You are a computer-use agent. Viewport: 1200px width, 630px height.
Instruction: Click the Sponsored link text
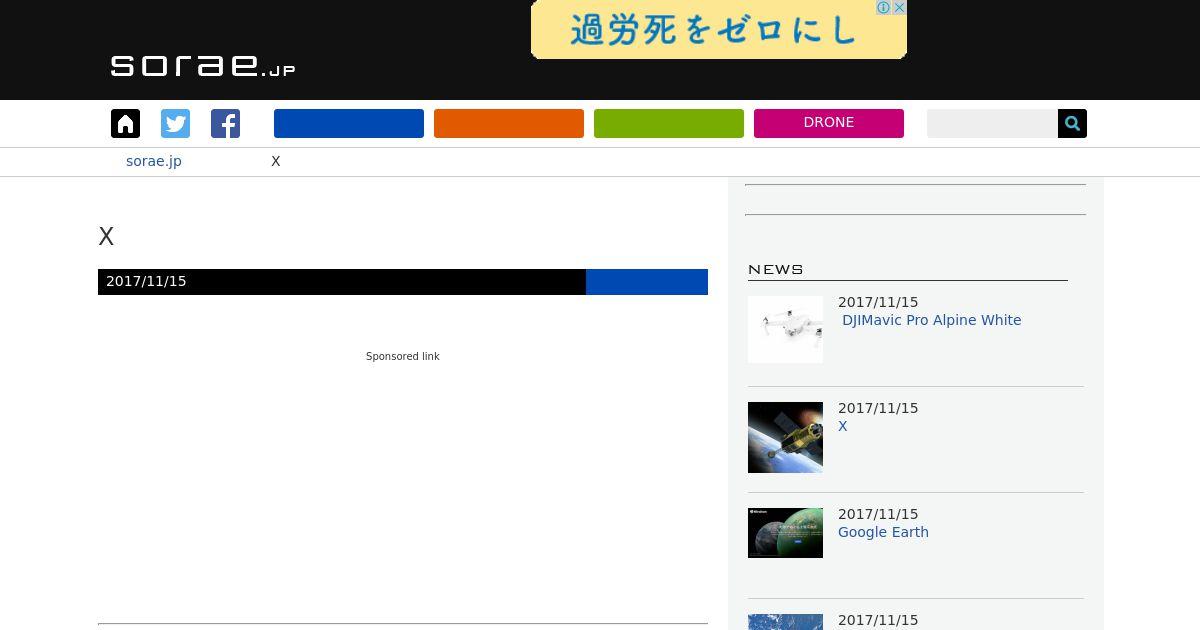pyautogui.click(x=403, y=356)
